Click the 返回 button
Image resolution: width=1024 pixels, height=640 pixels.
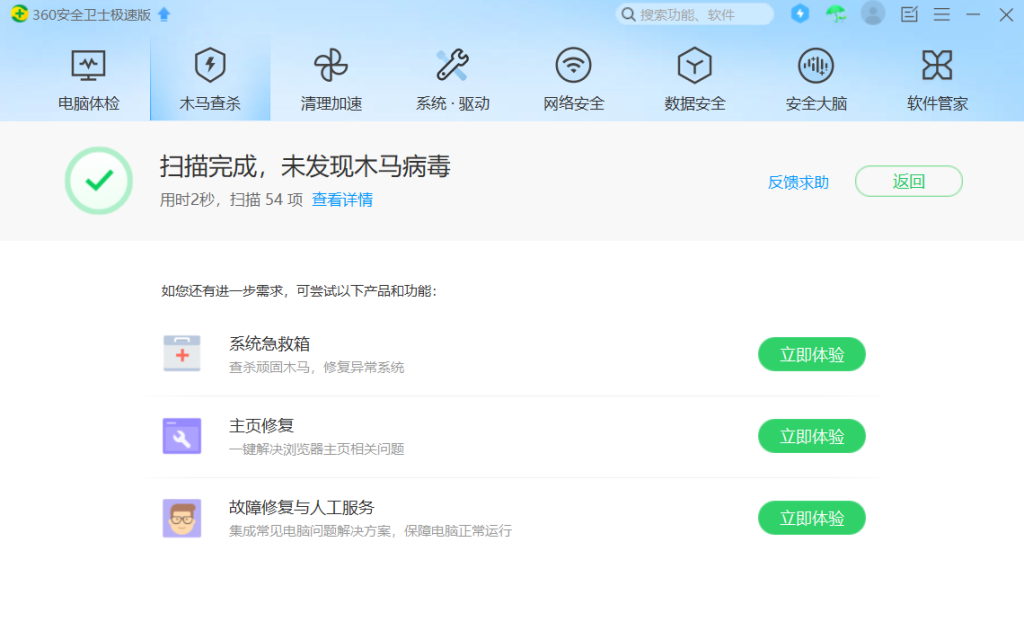coord(908,181)
